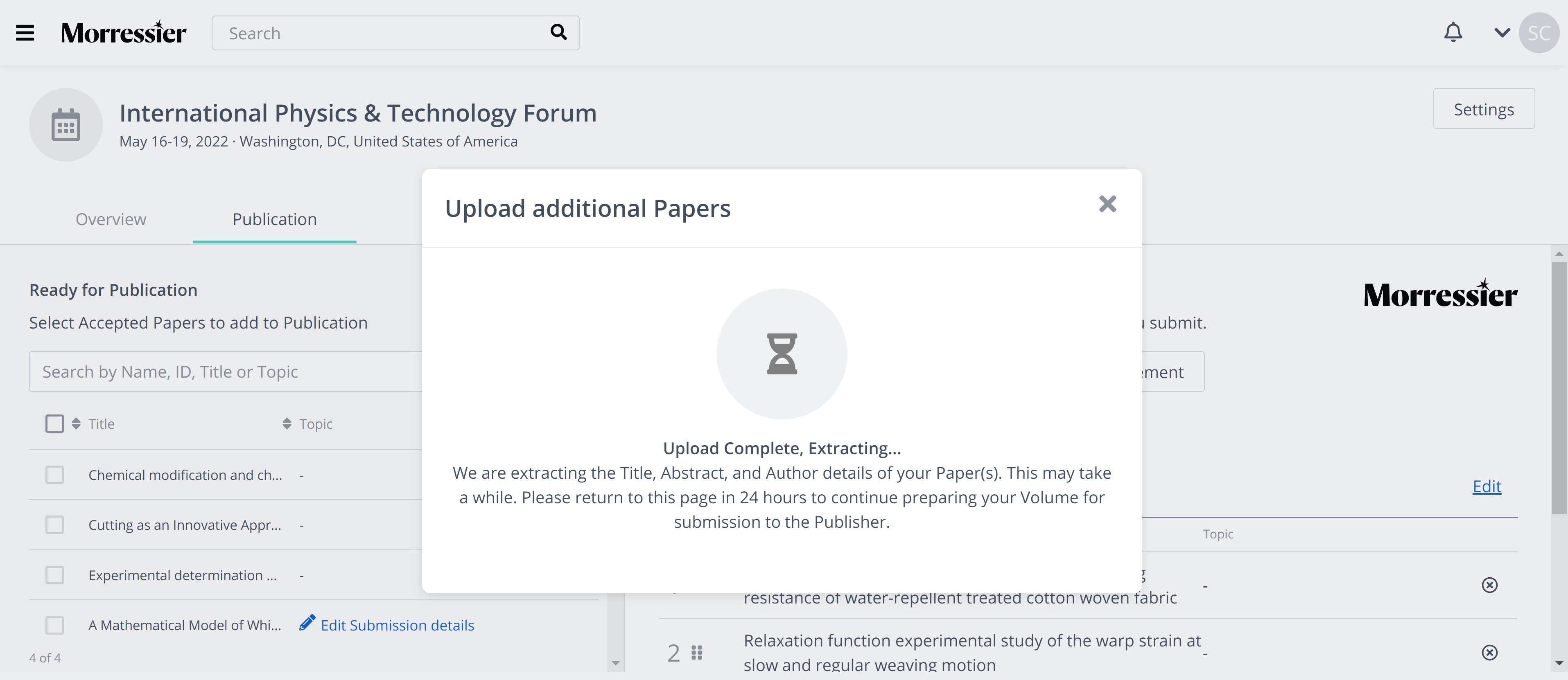Image resolution: width=1568 pixels, height=680 pixels.
Task: Click the pencil icon beside Edit Submission details
Action: point(307,623)
